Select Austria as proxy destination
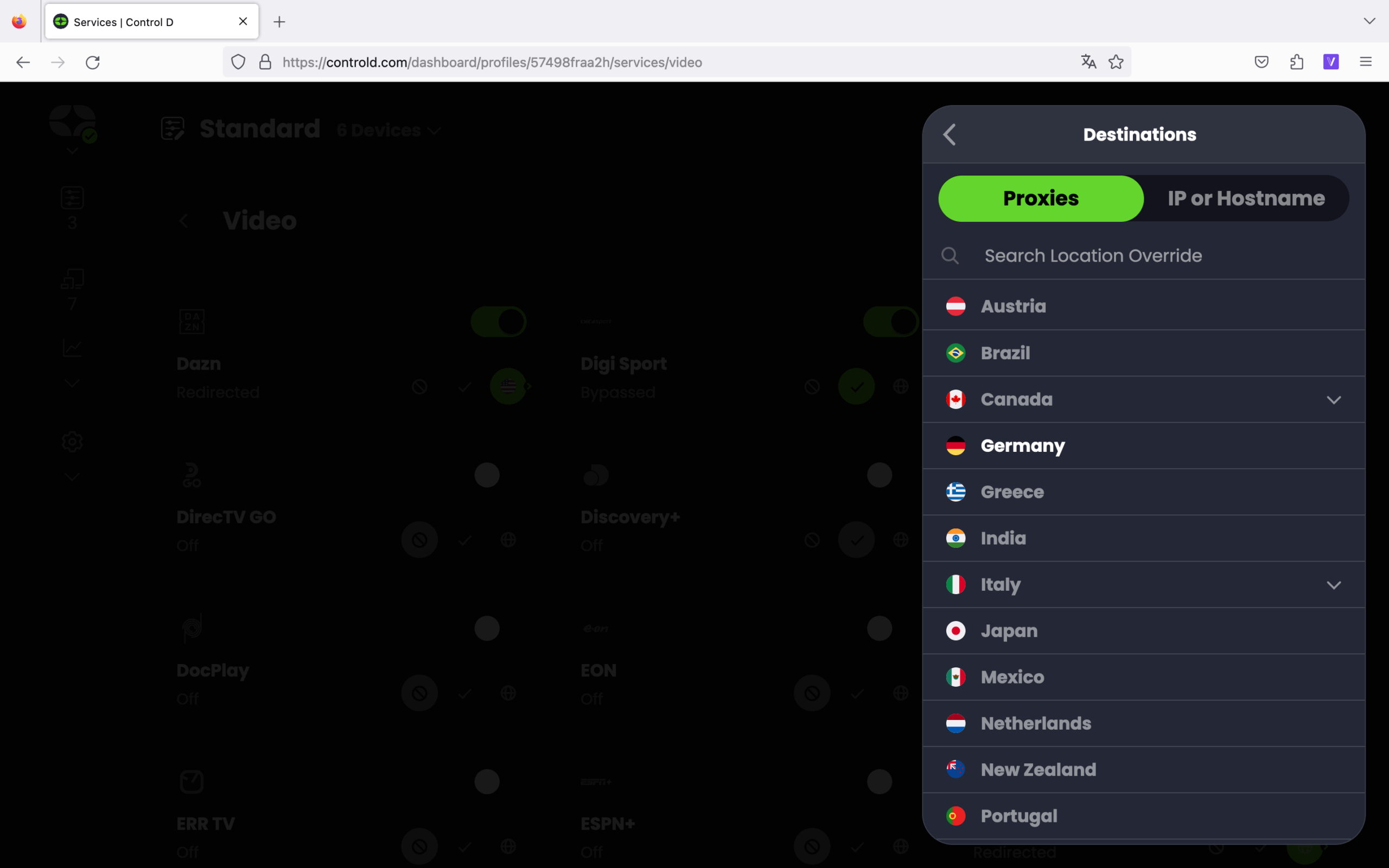 point(1013,305)
